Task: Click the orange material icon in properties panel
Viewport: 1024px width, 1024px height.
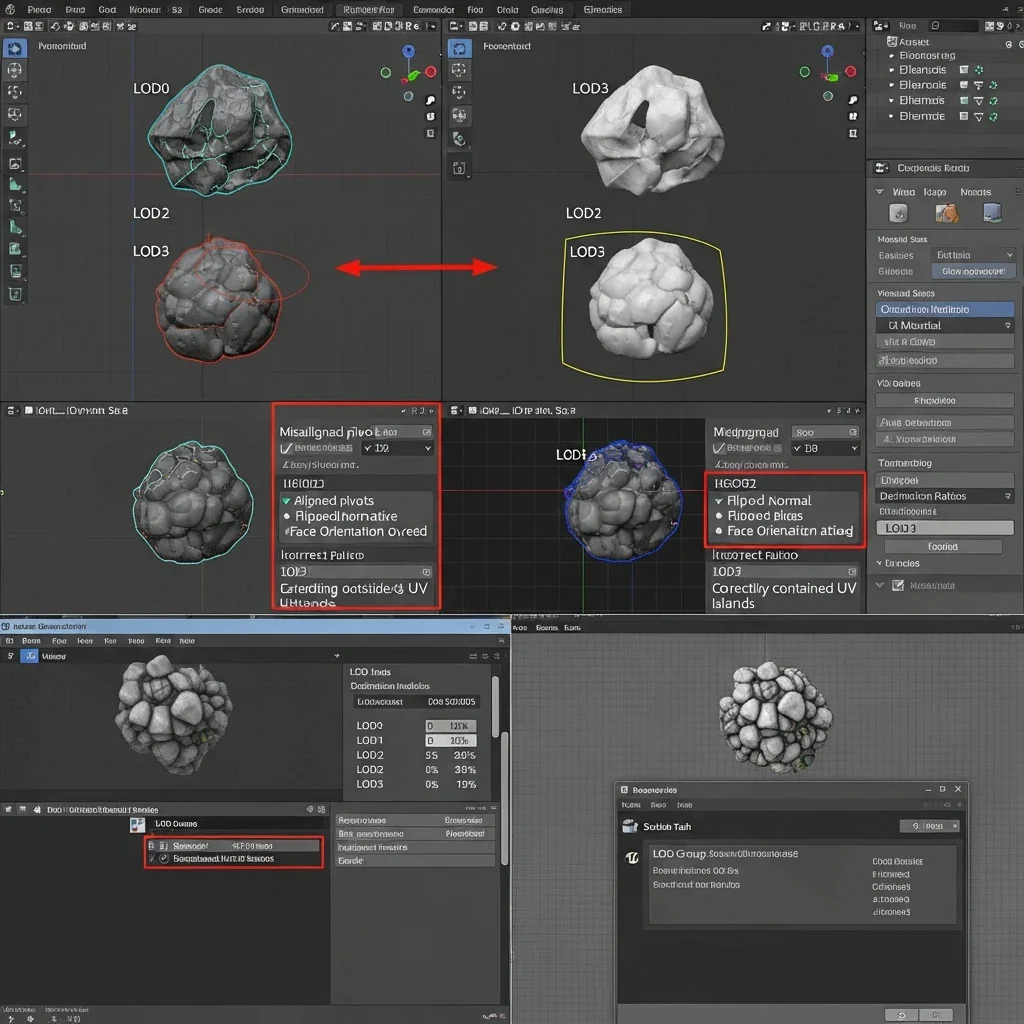Action: (x=946, y=212)
